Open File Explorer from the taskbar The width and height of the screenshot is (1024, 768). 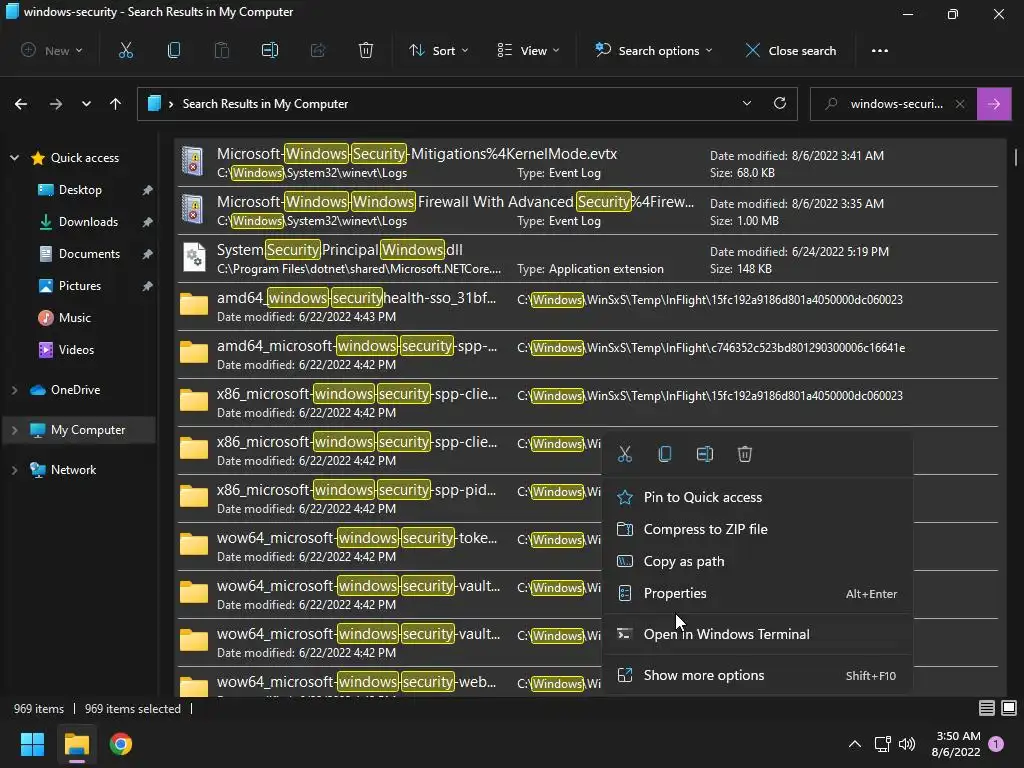[x=76, y=744]
